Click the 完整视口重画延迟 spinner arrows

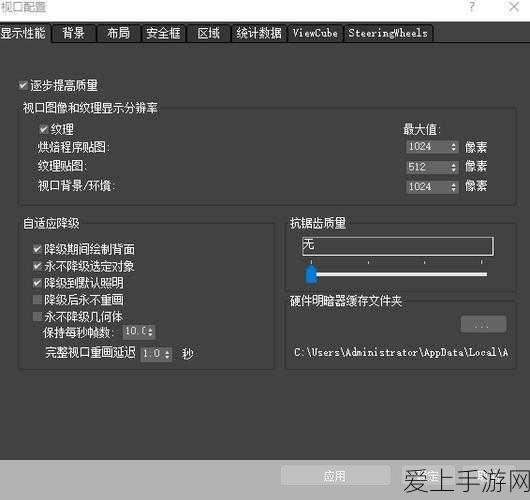(x=167, y=354)
